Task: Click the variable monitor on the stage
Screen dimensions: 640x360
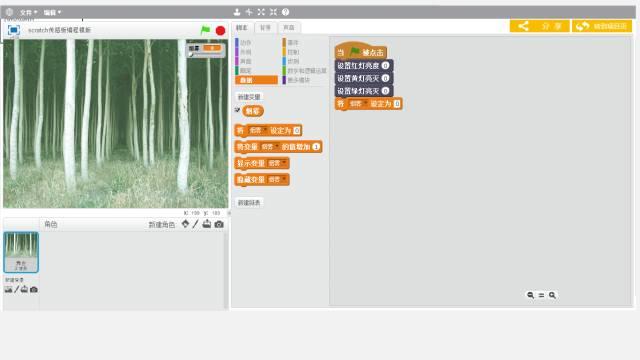Action: coord(205,50)
